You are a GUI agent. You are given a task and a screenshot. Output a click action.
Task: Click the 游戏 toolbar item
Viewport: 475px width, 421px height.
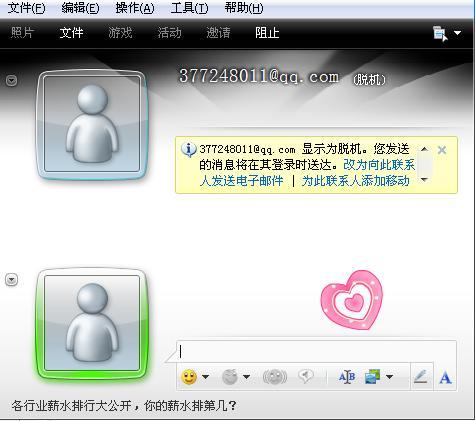click(120, 33)
